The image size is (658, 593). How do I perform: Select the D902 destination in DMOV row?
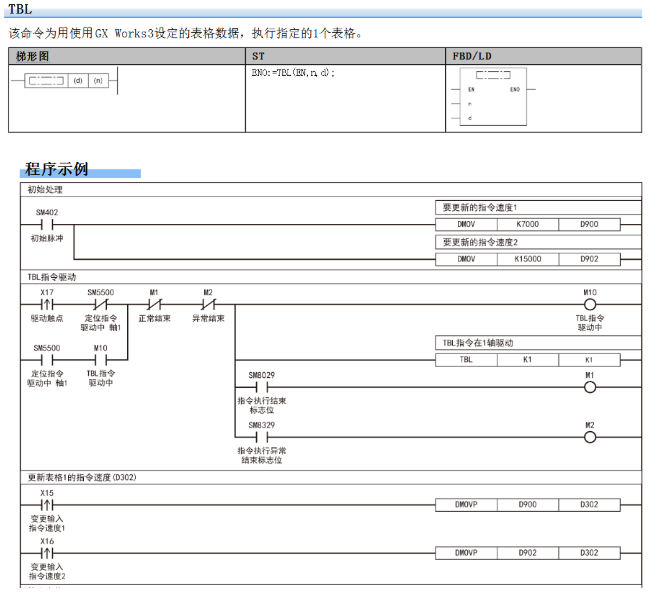(589, 259)
